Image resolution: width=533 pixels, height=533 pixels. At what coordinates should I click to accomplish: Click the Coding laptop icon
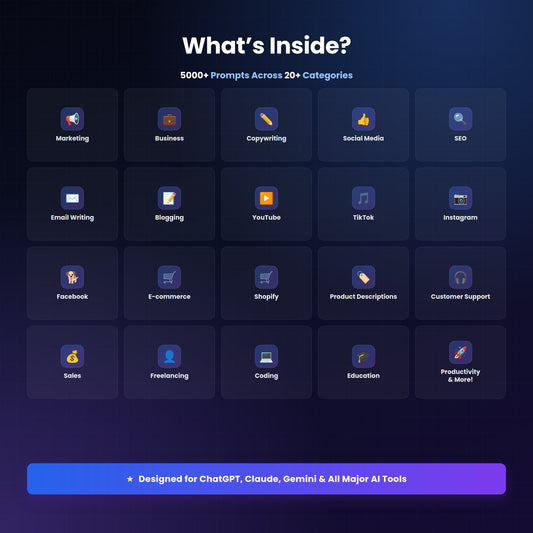click(266, 357)
